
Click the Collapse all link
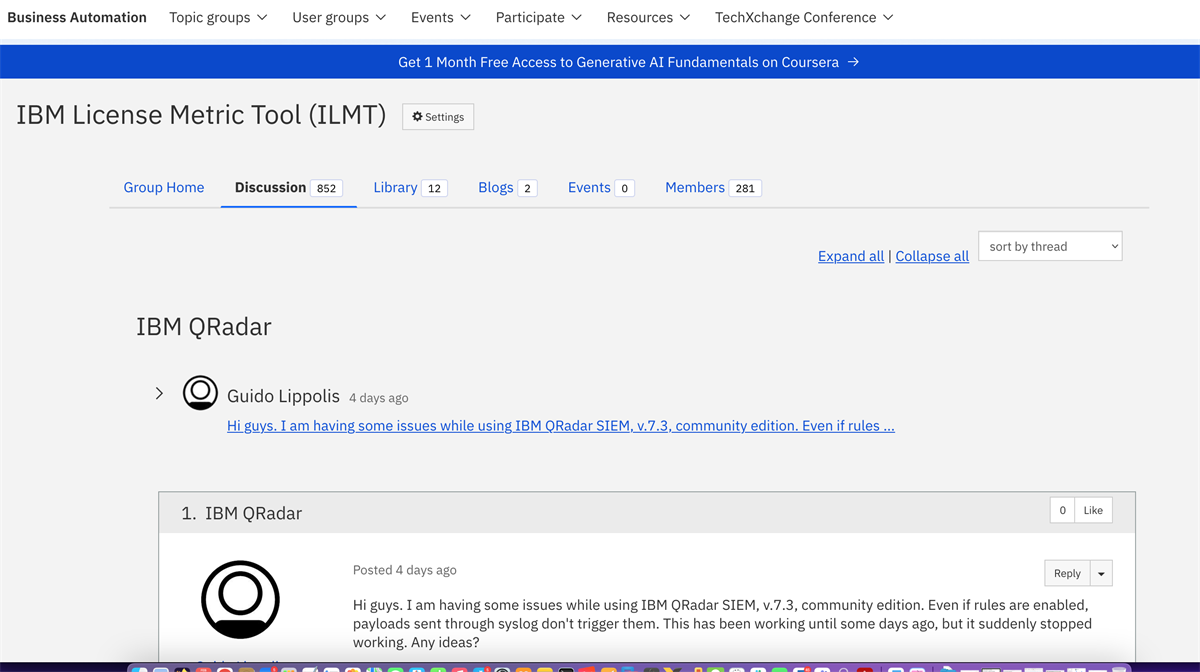931,256
